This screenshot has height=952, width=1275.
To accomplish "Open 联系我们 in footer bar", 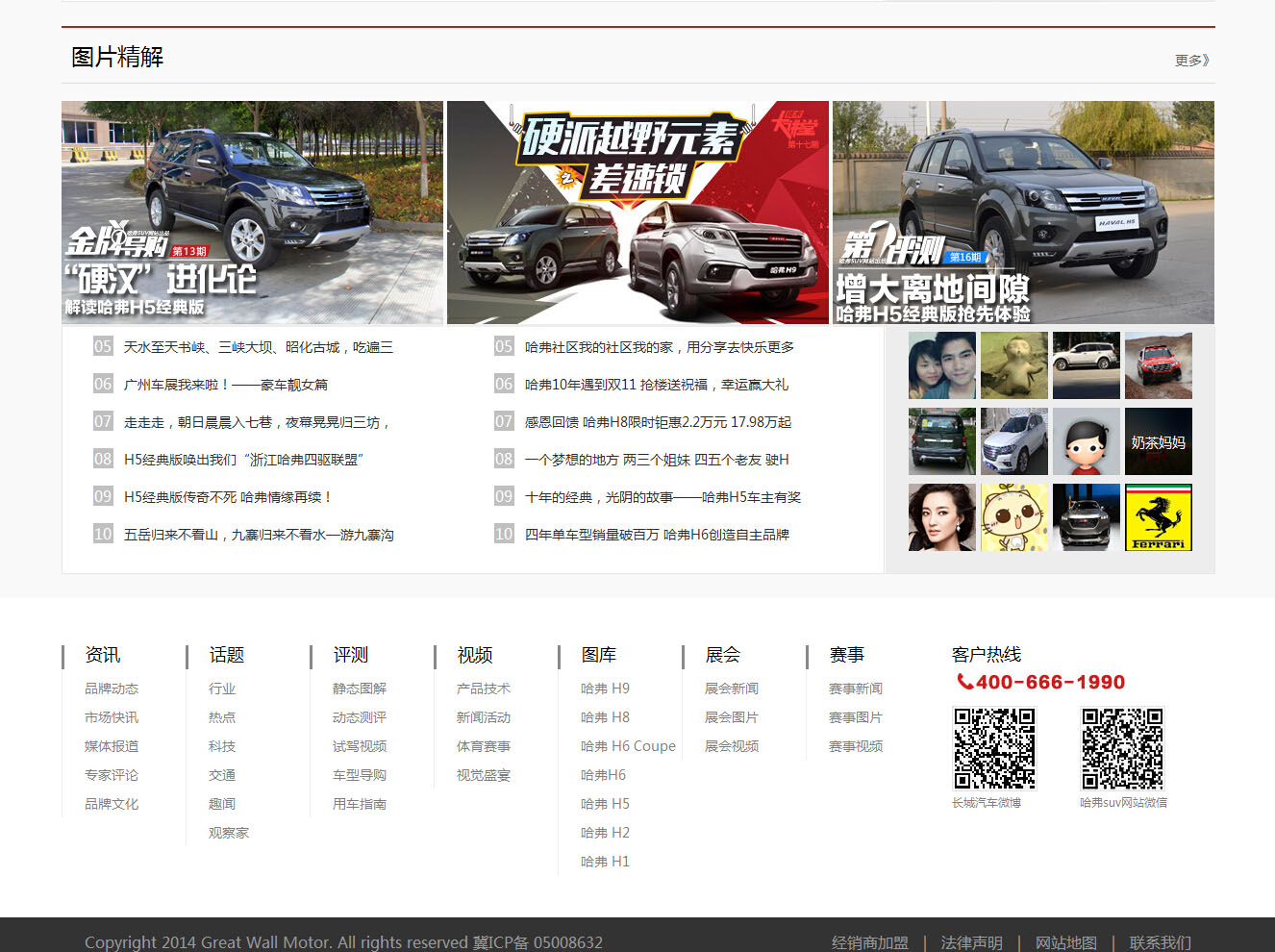I will 1161,942.
